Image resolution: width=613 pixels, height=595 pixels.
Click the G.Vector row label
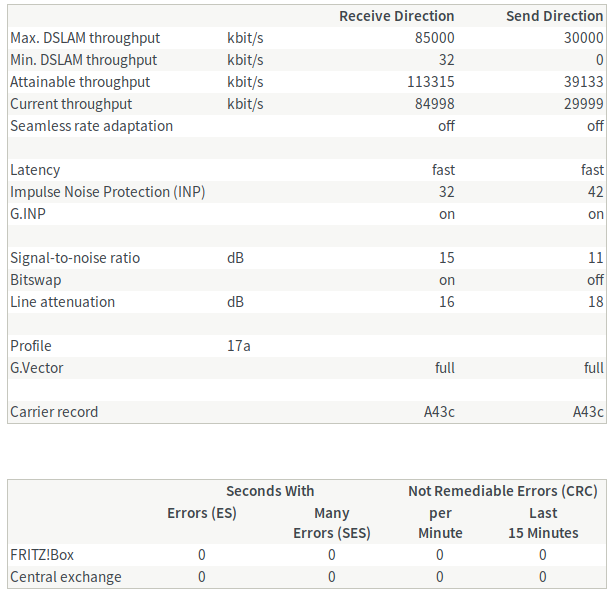point(37,368)
